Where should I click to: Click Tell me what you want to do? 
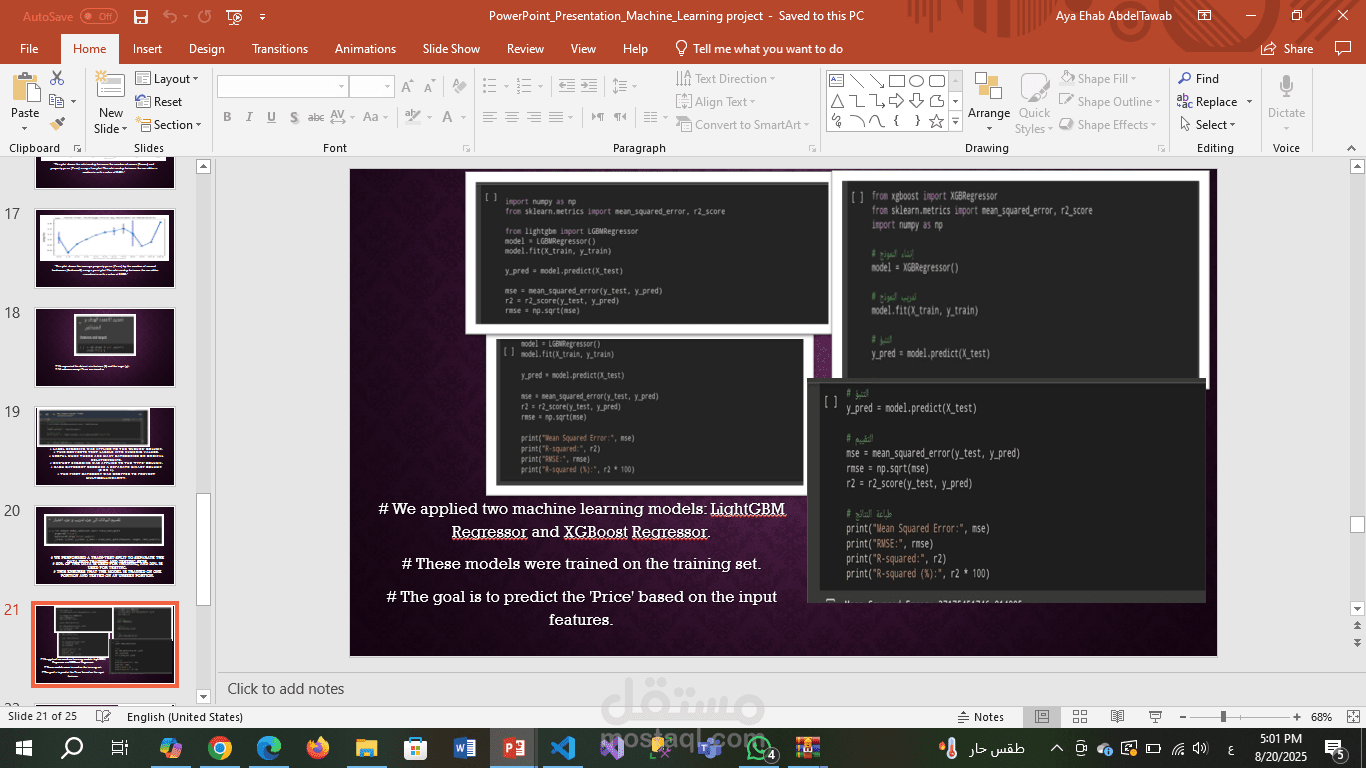758,48
